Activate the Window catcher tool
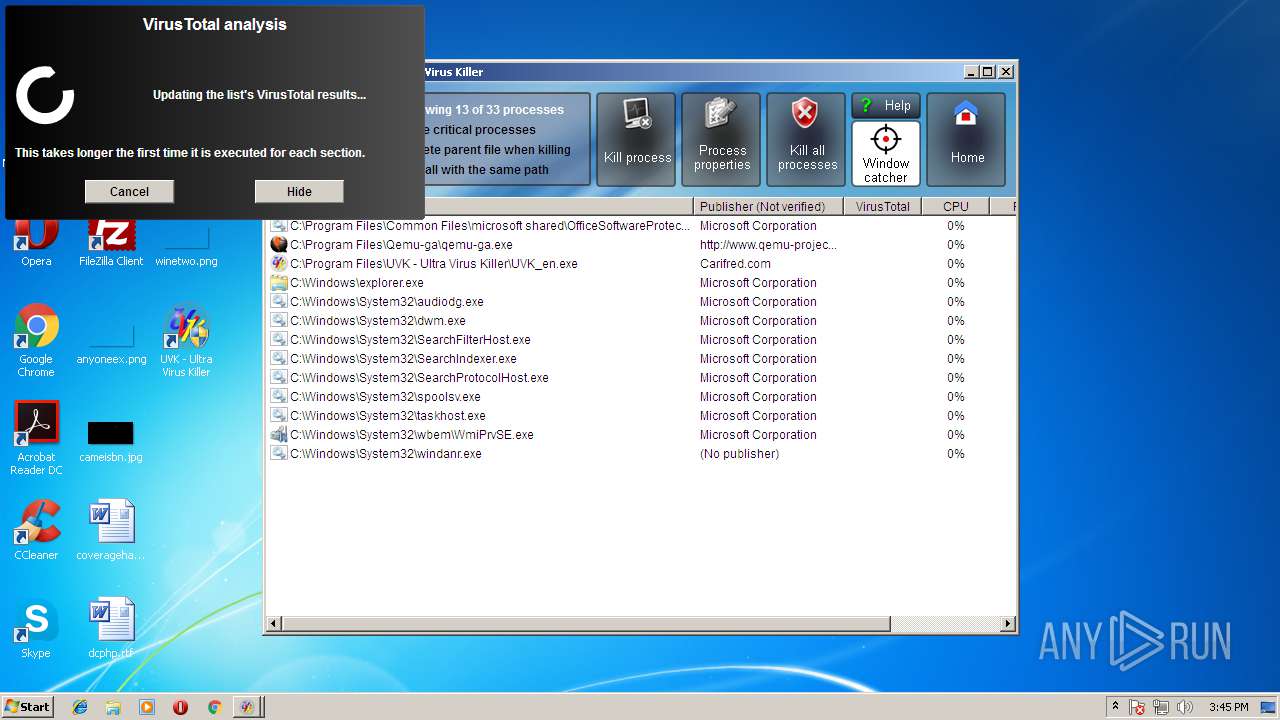Image resolution: width=1280 pixels, height=720 pixels. (886, 153)
